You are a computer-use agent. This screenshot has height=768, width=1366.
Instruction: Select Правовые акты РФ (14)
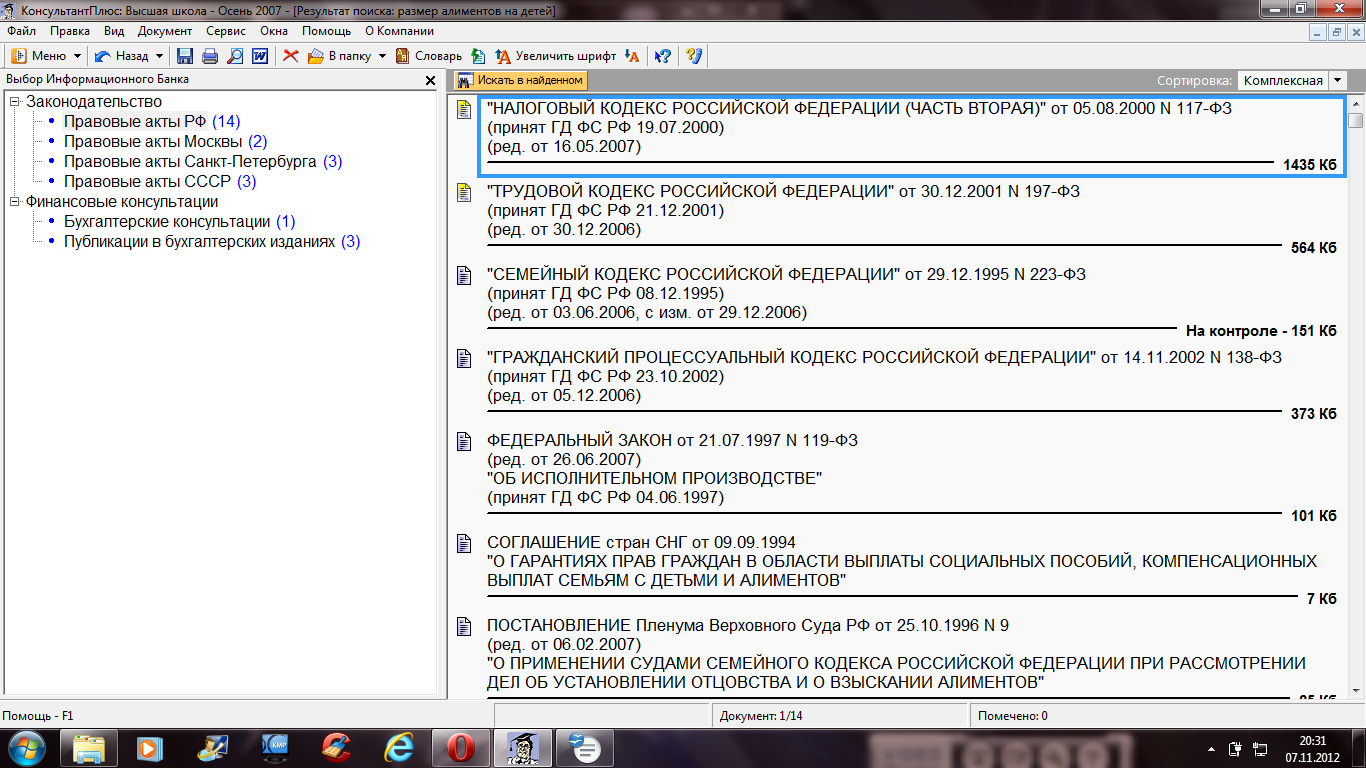point(152,122)
